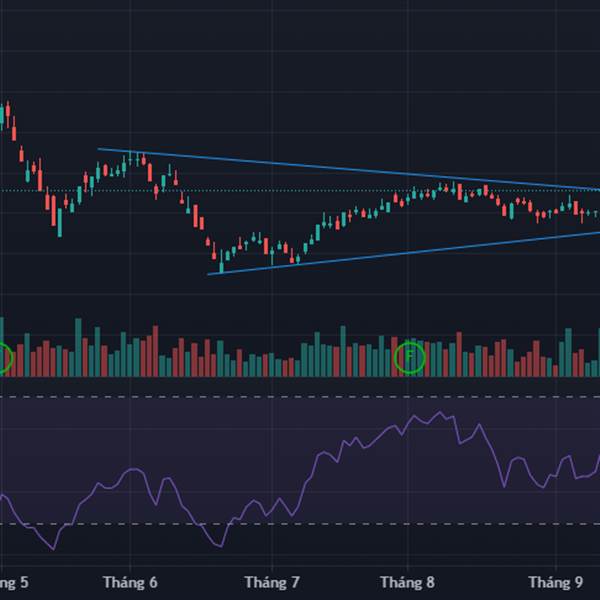Click the green F marker in the volume panel

click(x=409, y=357)
